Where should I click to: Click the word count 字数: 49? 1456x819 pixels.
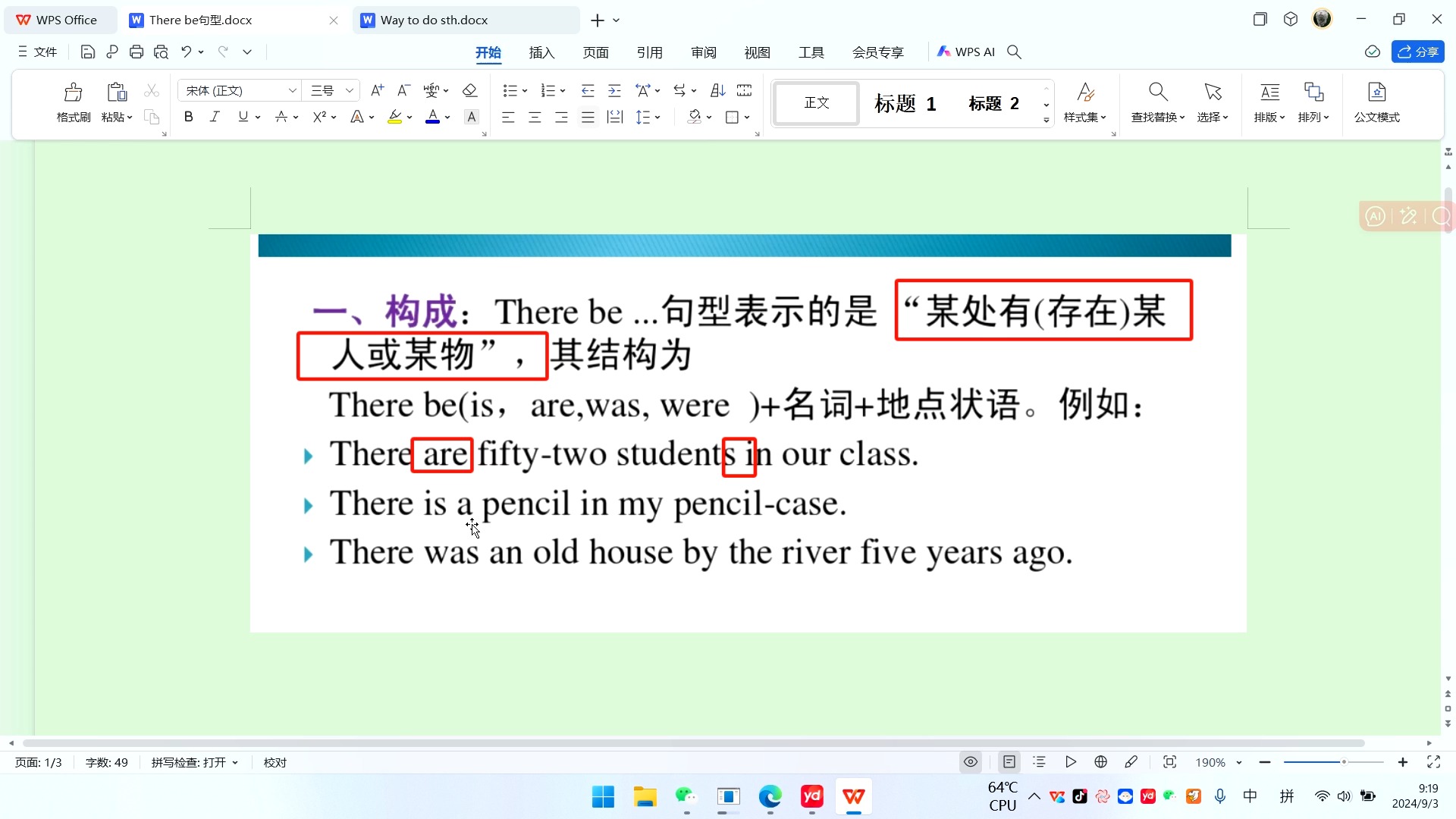(107, 762)
